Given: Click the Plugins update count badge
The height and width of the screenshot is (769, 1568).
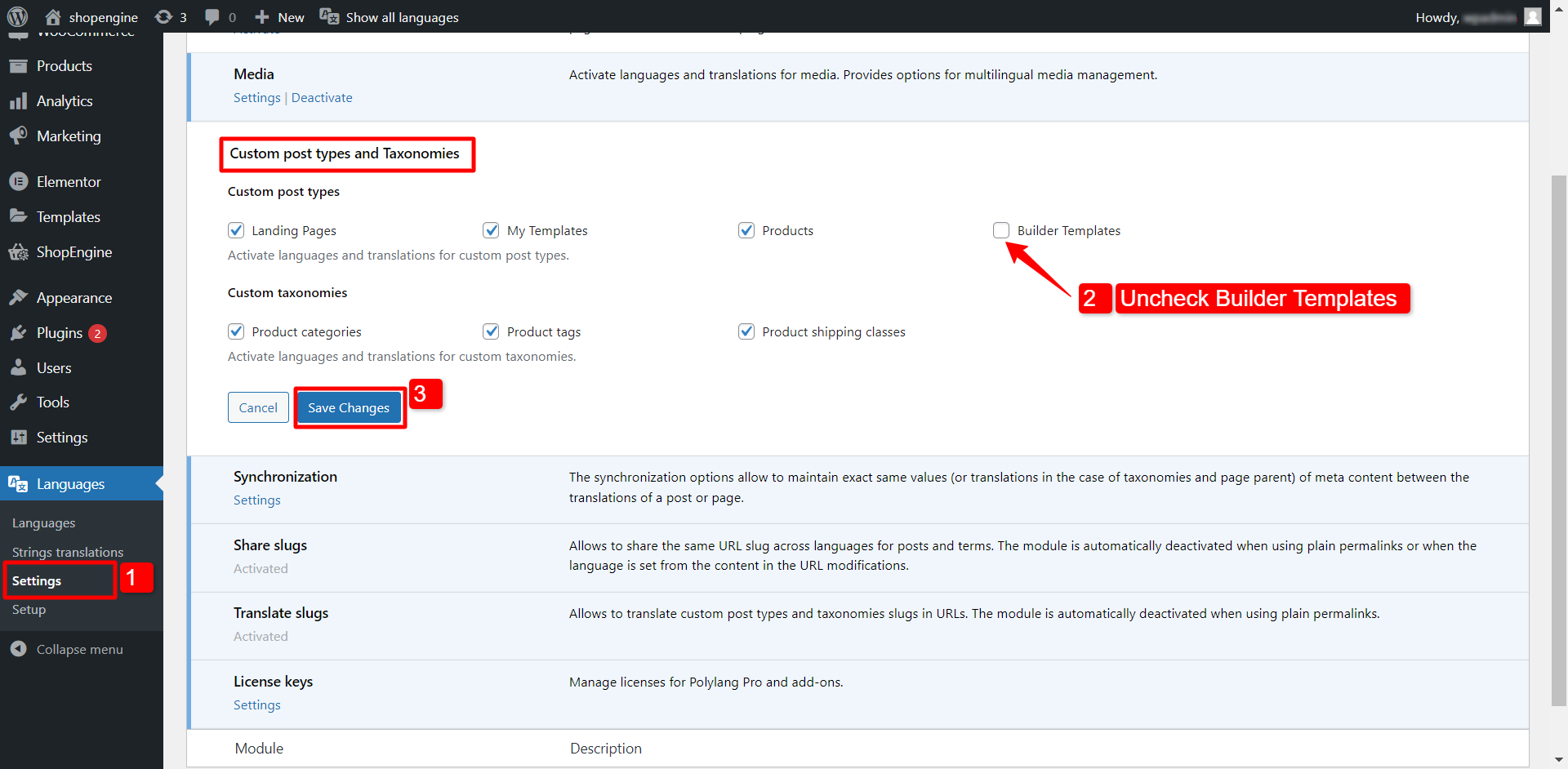Looking at the screenshot, I should tap(98, 333).
